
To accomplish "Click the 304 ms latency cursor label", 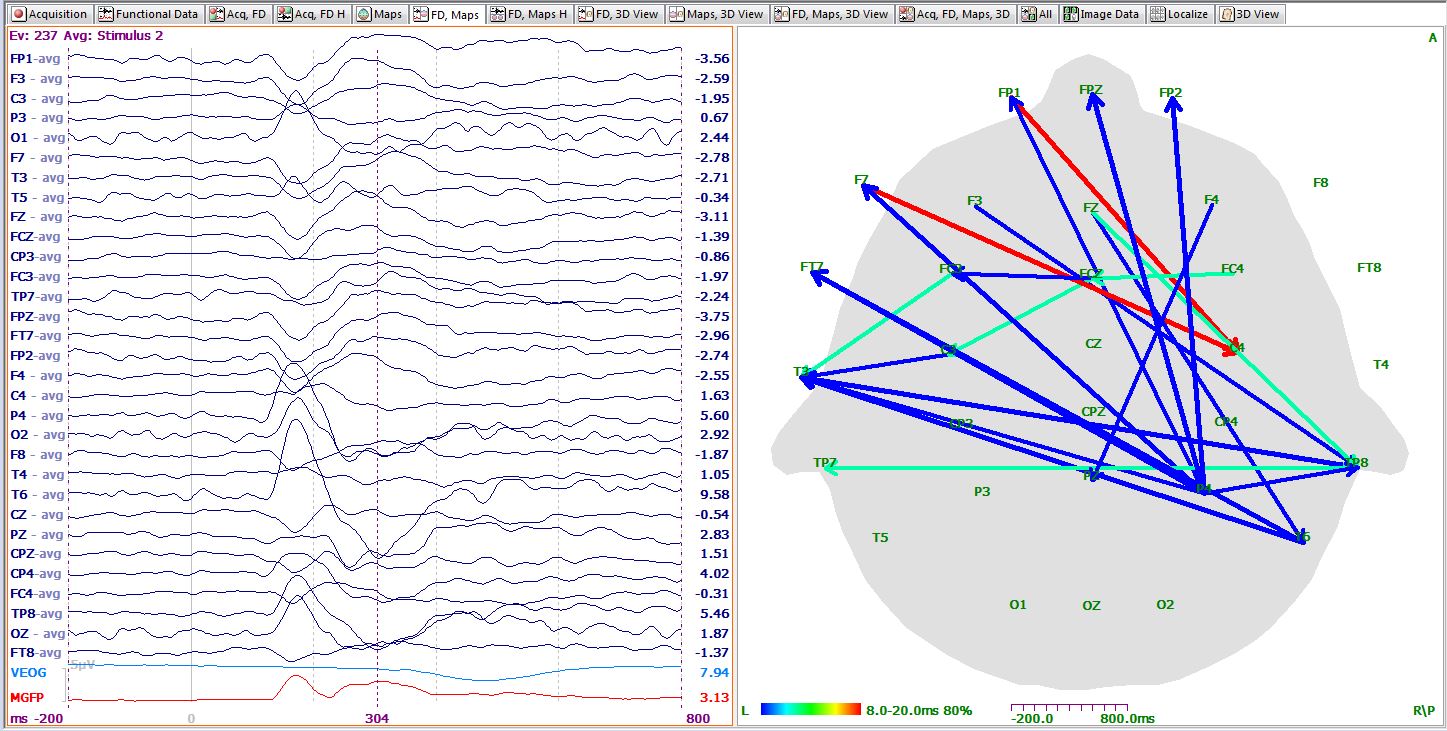I will click(x=376, y=719).
